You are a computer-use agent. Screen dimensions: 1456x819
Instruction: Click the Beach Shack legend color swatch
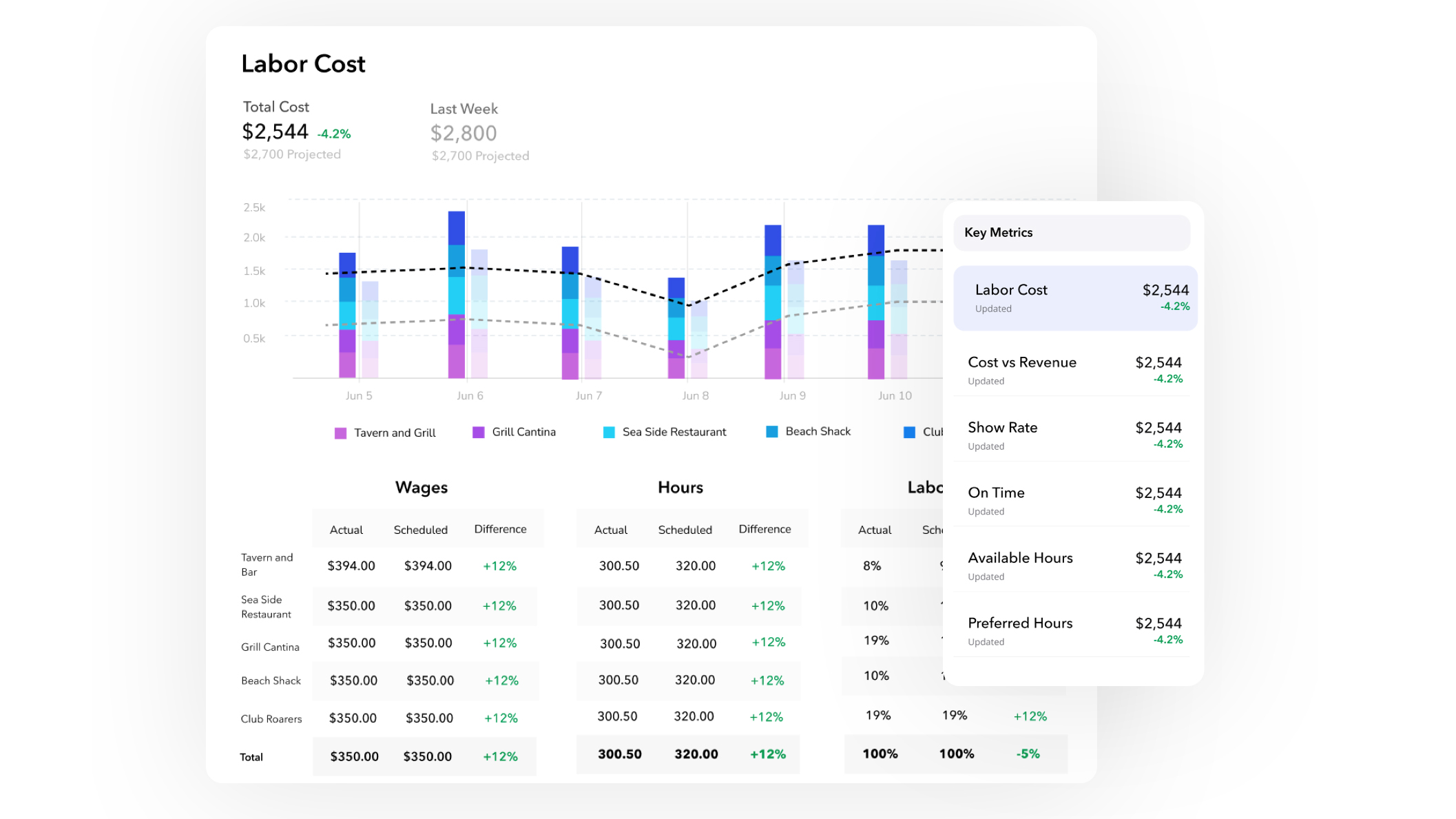[x=772, y=431]
